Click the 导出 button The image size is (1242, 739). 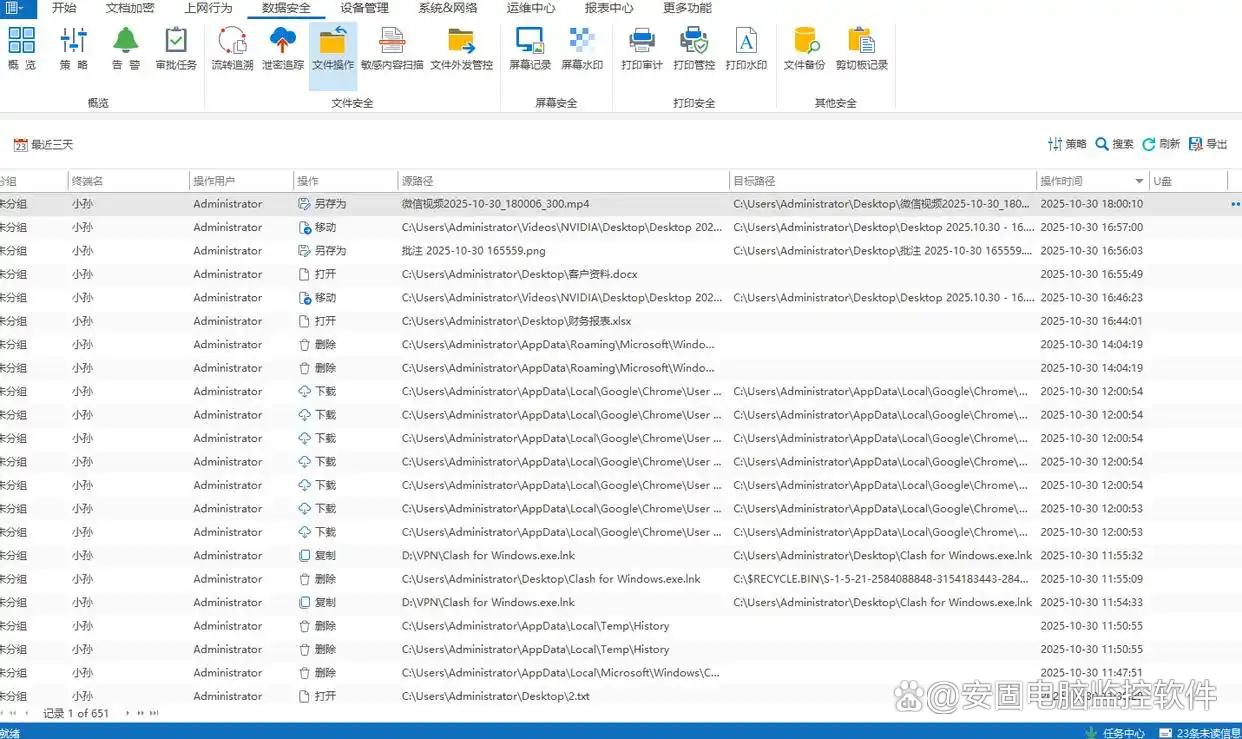coord(1208,144)
